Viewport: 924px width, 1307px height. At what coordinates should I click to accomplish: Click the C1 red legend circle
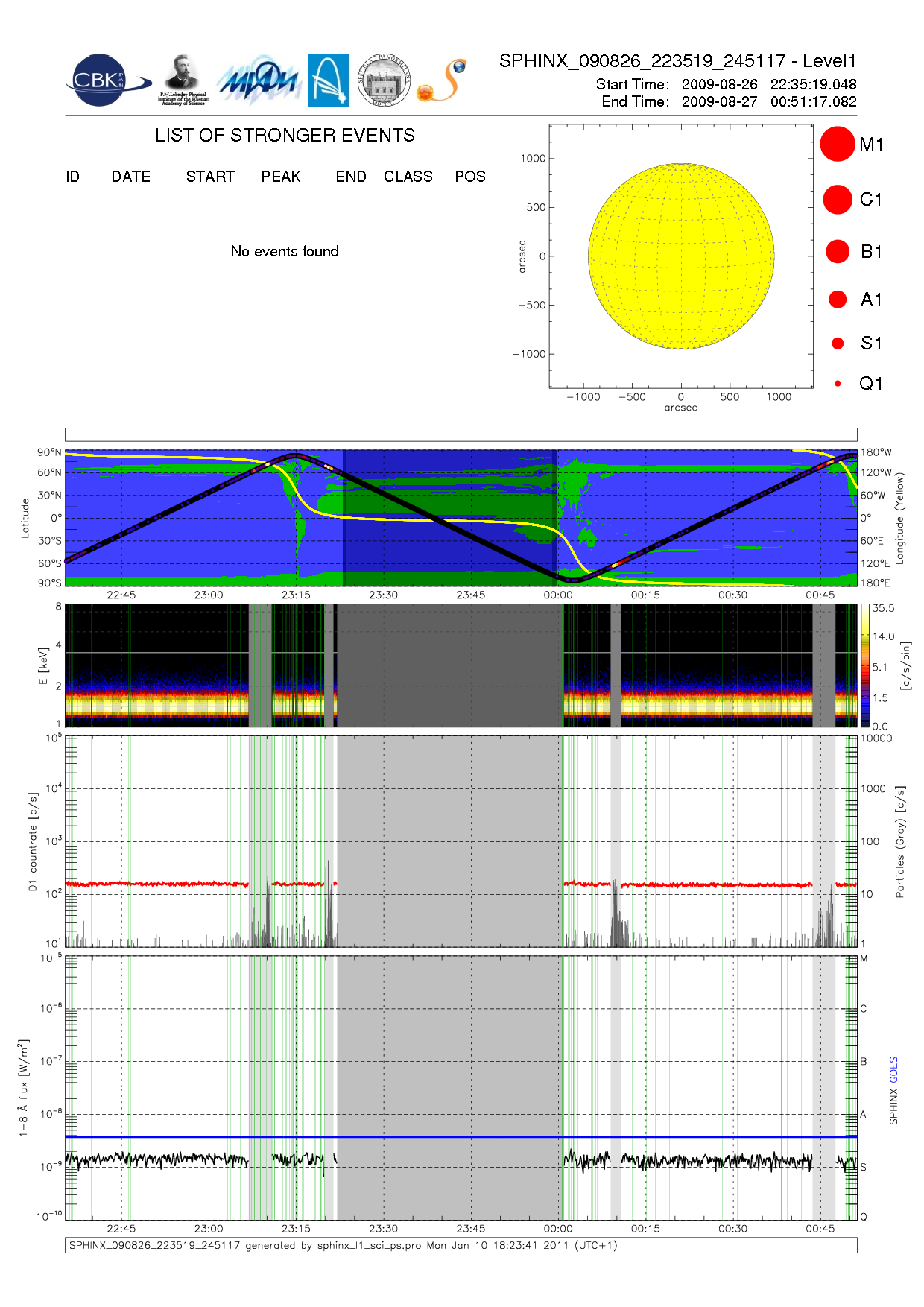[837, 200]
